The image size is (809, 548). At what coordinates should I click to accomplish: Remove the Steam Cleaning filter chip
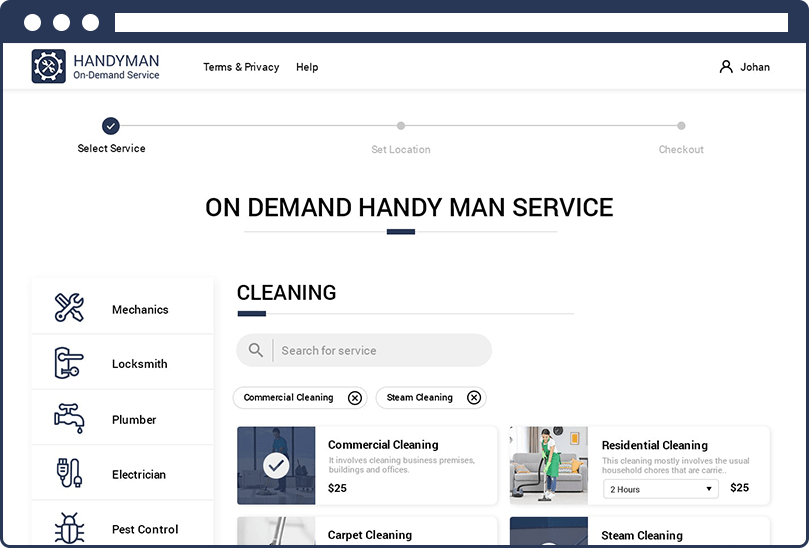point(474,397)
